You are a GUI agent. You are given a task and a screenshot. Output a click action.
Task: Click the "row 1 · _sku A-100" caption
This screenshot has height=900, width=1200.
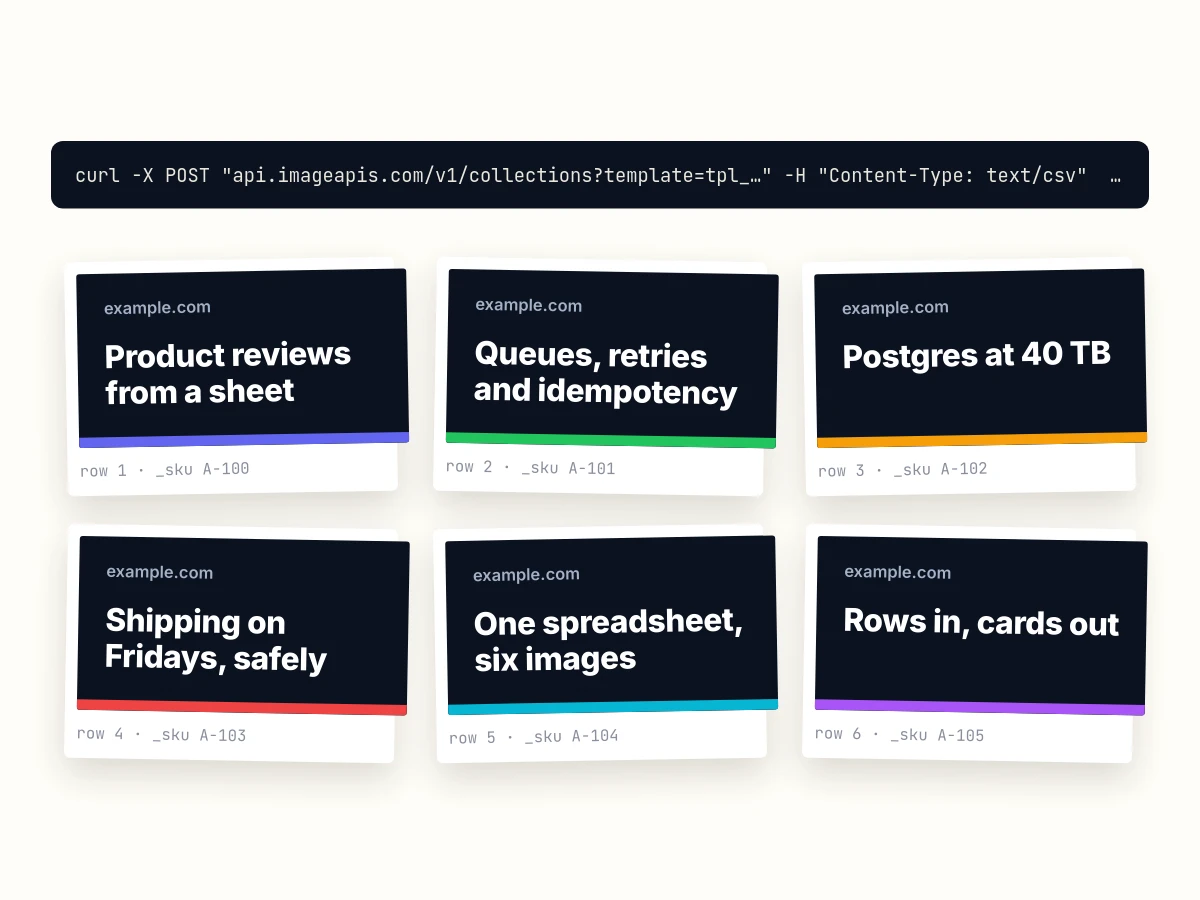pyautogui.click(x=165, y=469)
